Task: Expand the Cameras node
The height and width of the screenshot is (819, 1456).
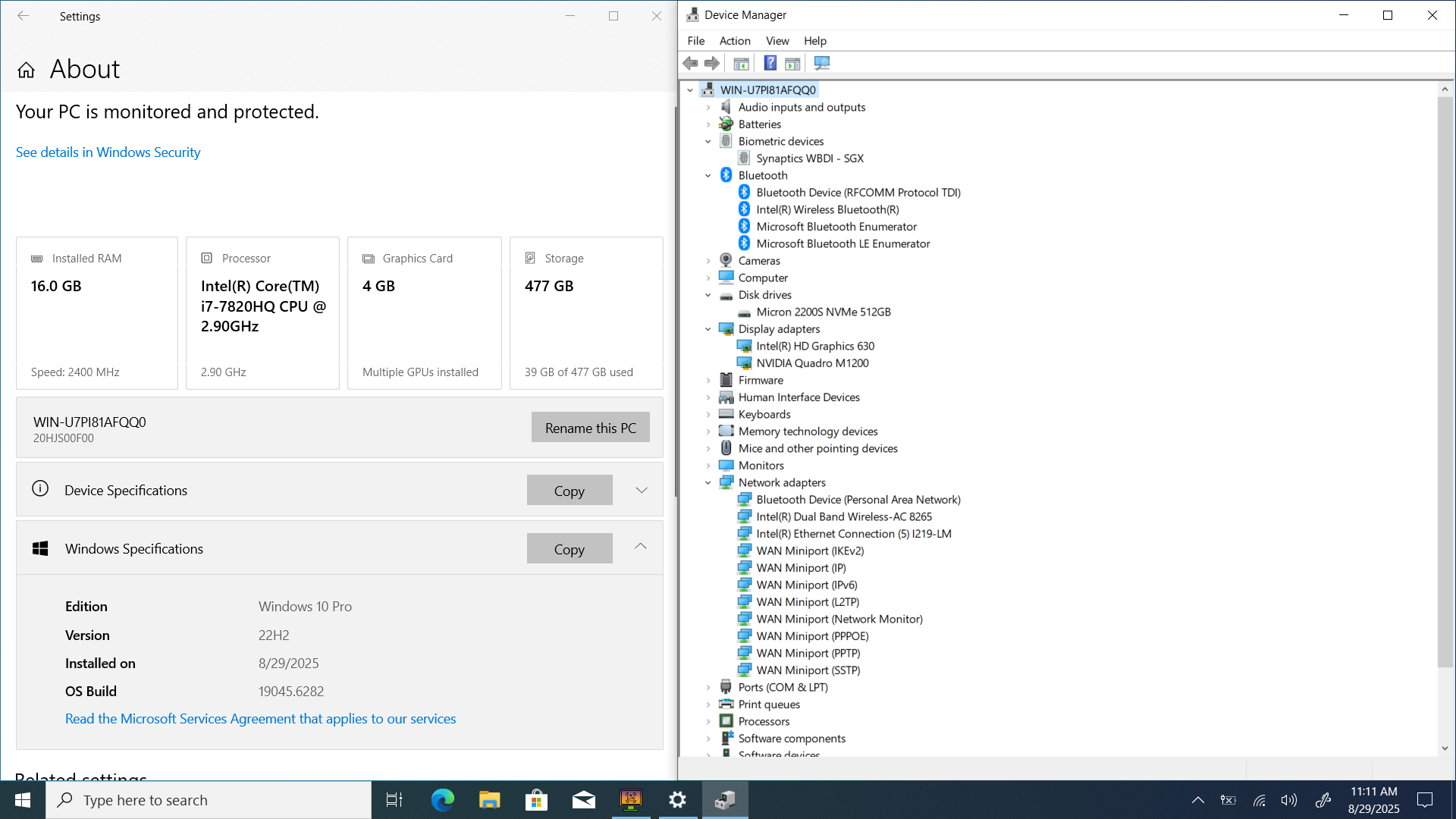Action: (708, 261)
